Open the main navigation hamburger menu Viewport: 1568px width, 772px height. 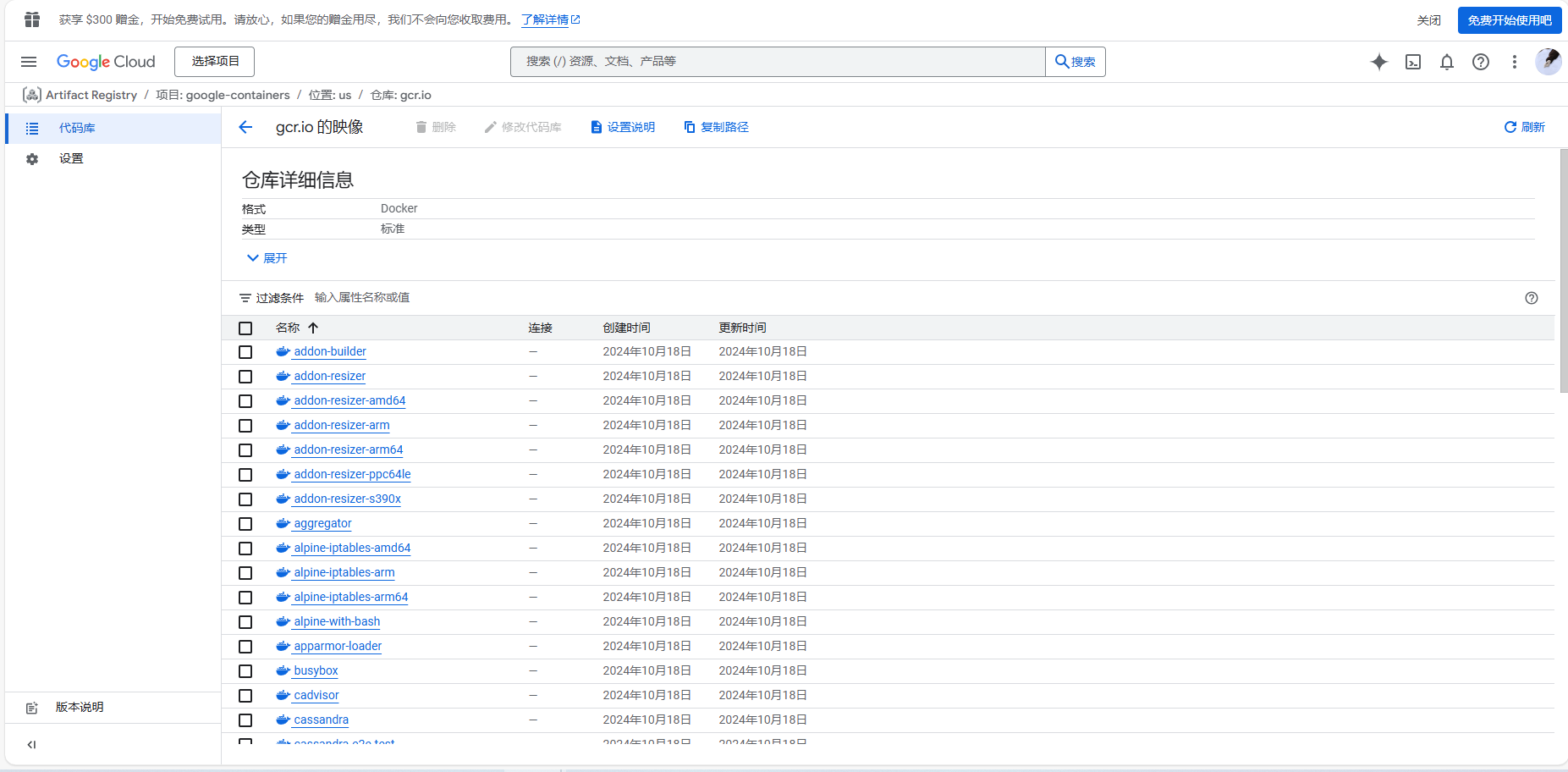[29, 62]
